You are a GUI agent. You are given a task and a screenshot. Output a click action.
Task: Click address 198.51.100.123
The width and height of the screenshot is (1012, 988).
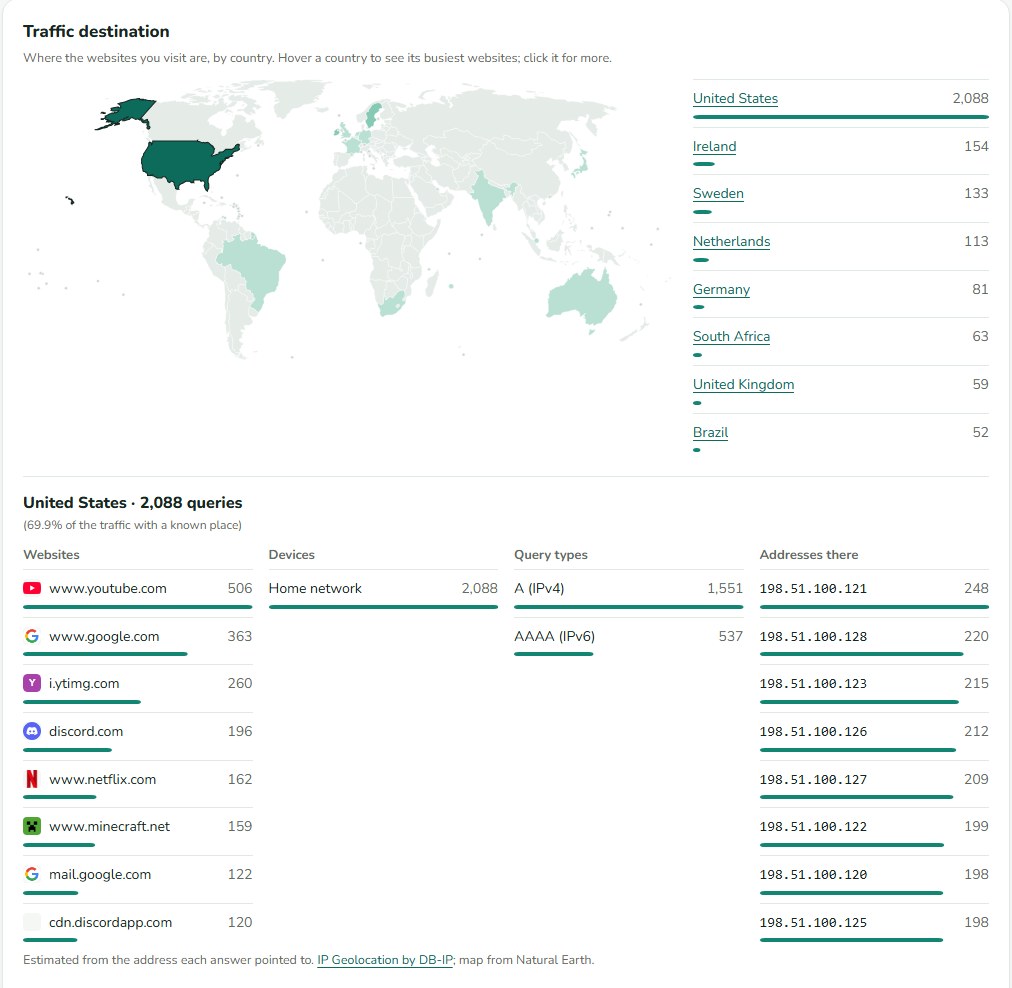click(813, 683)
